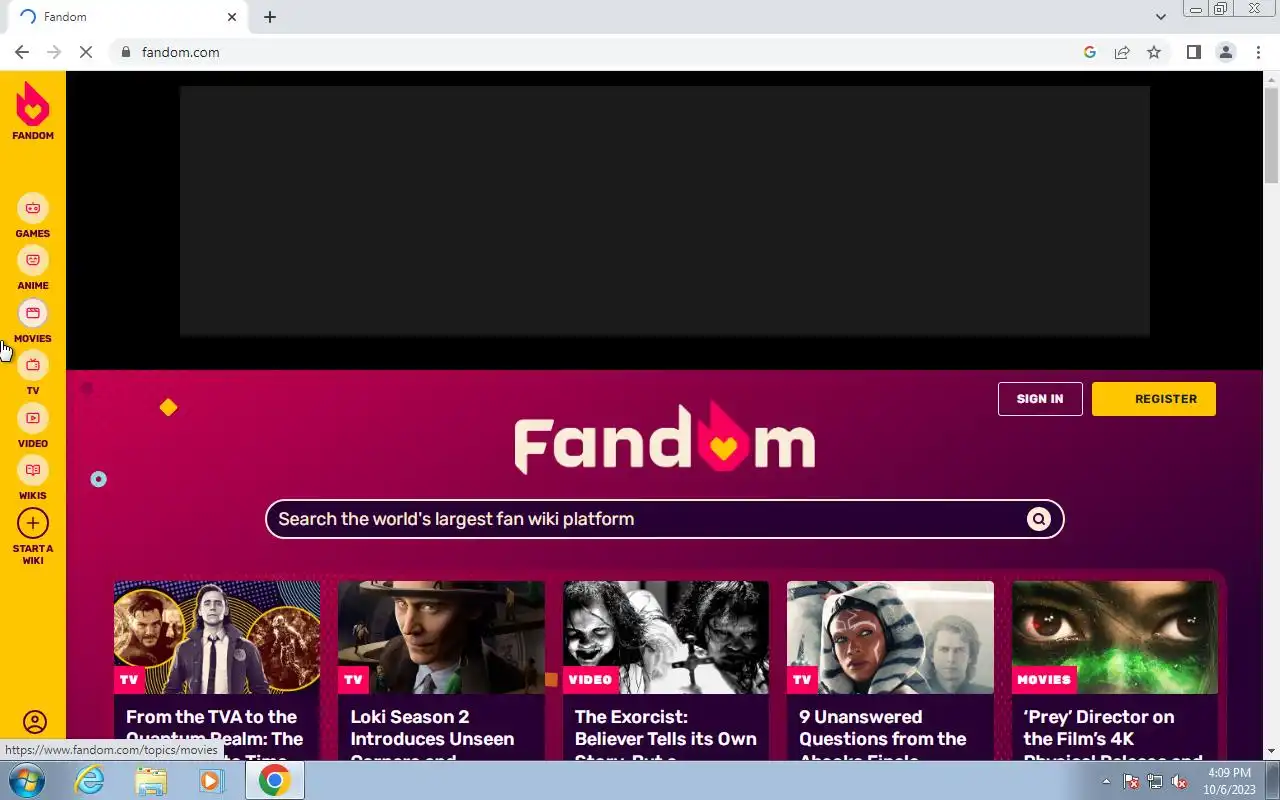Open the Anime section icon
Viewport: 1280px width, 800px height.
[33, 260]
